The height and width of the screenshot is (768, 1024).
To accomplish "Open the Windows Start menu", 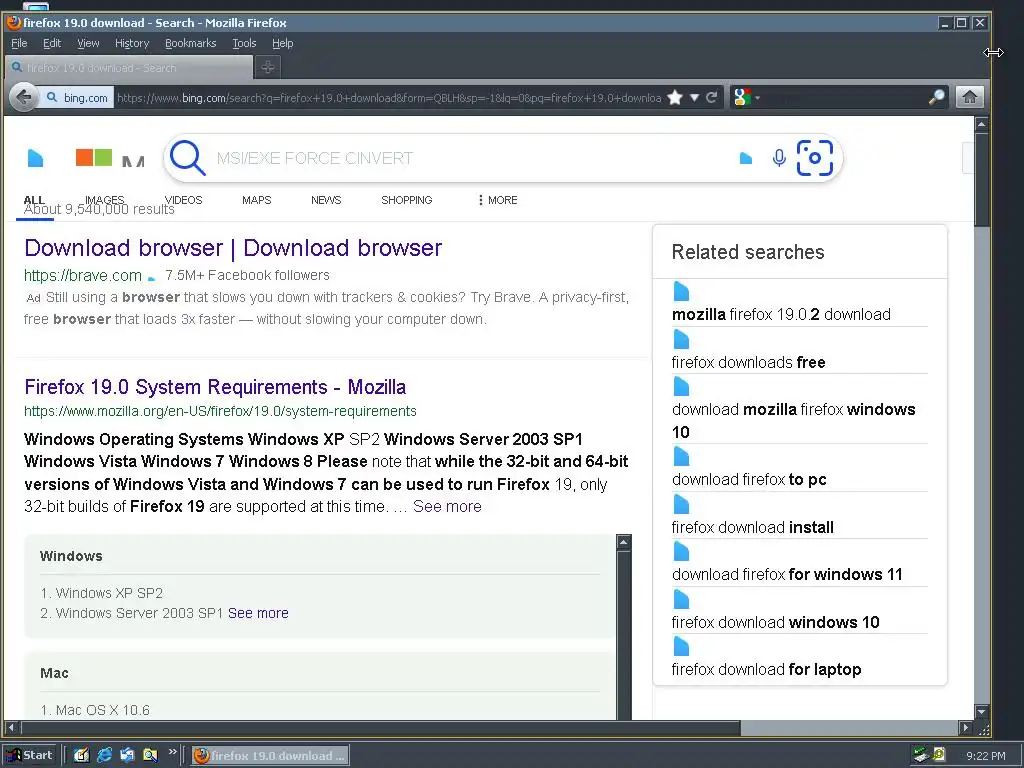I will tap(29, 755).
